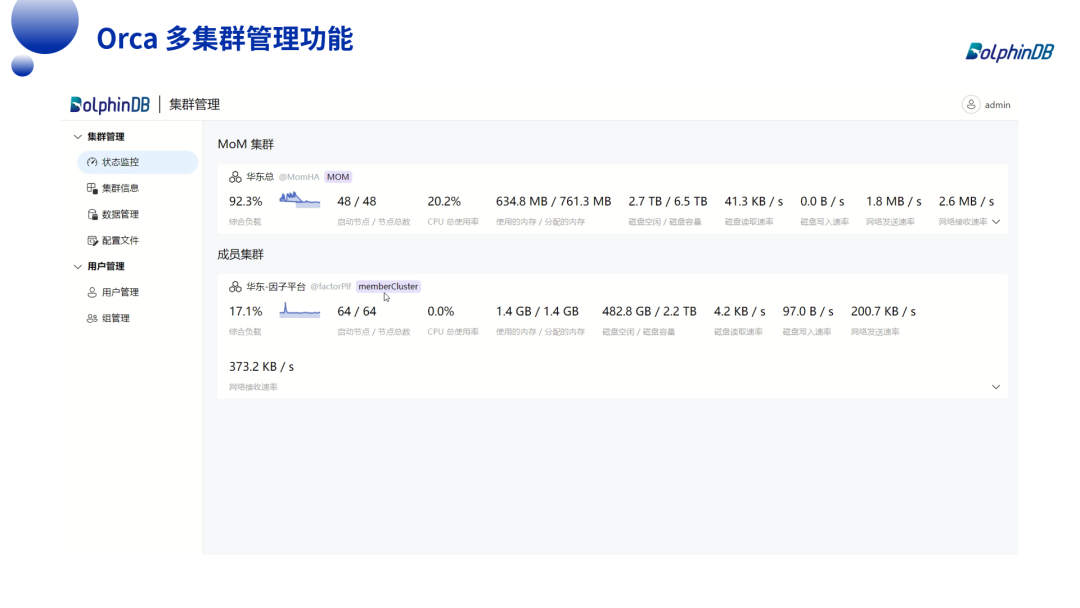Click the cluster icon beside 华东-因子平台
The height and width of the screenshot is (608, 1080).
(236, 286)
